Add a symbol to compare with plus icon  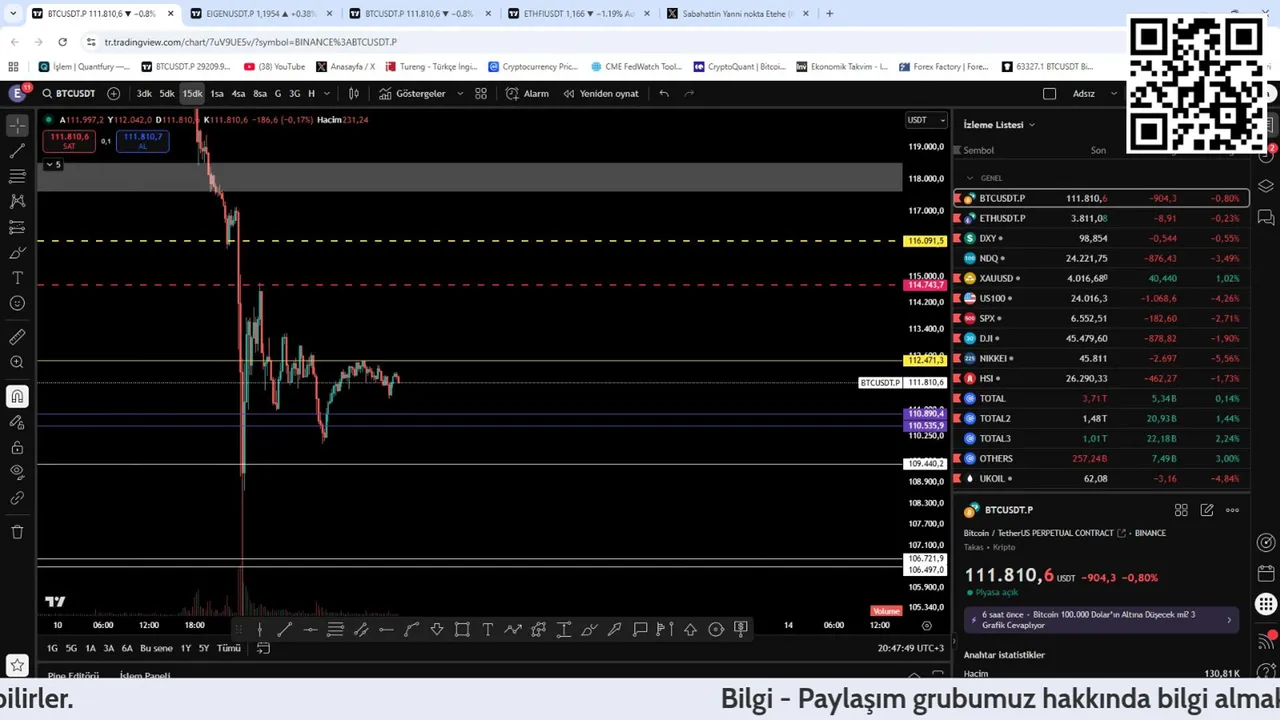[113, 94]
